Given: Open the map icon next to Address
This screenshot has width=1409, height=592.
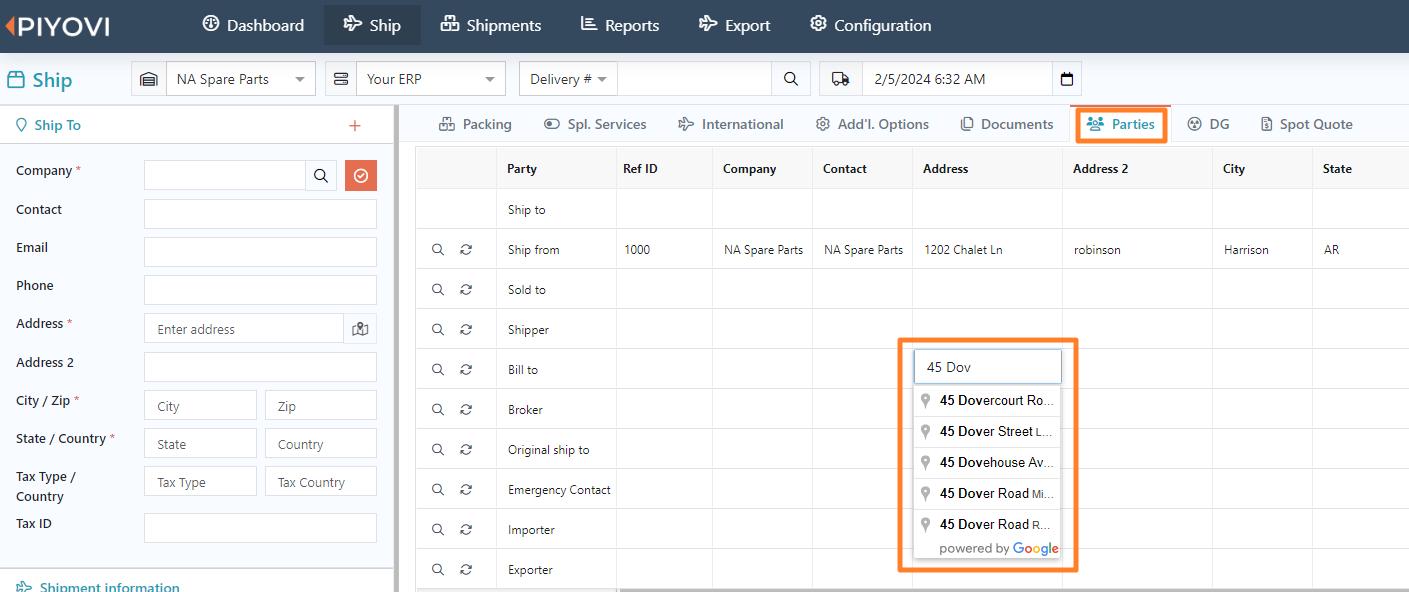Looking at the screenshot, I should 360,328.
